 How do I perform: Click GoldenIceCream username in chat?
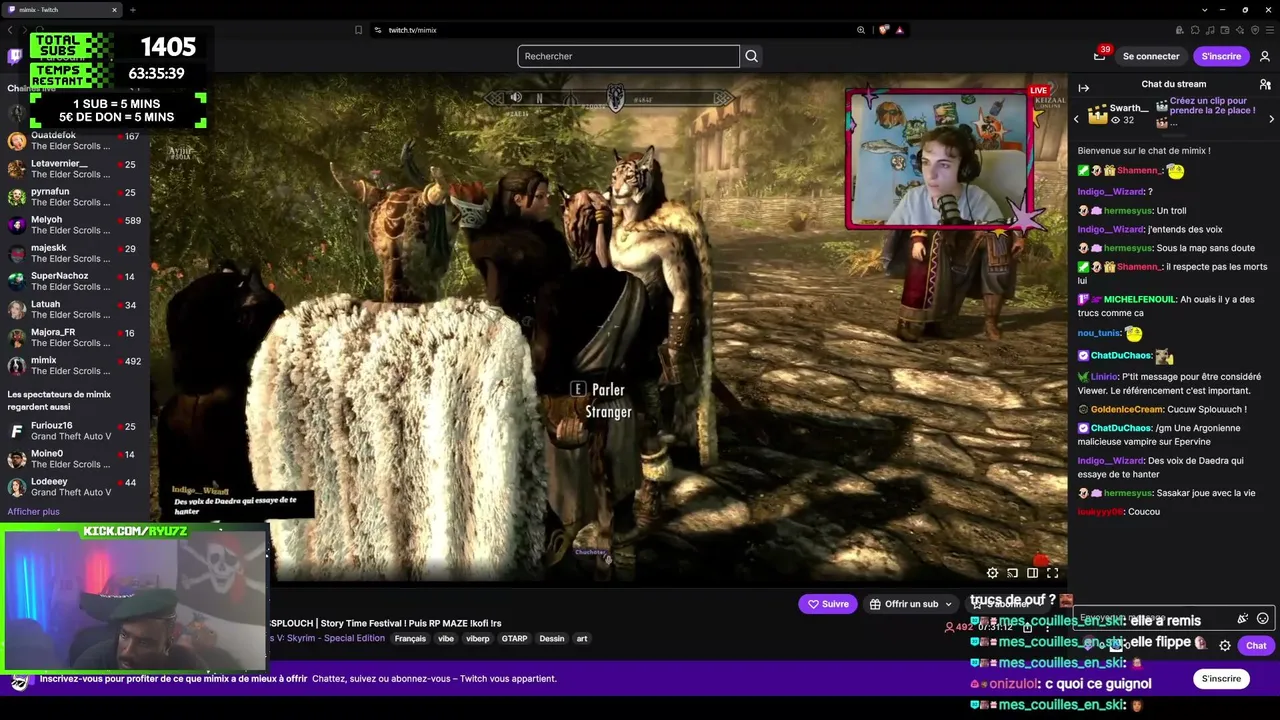(x=1127, y=410)
